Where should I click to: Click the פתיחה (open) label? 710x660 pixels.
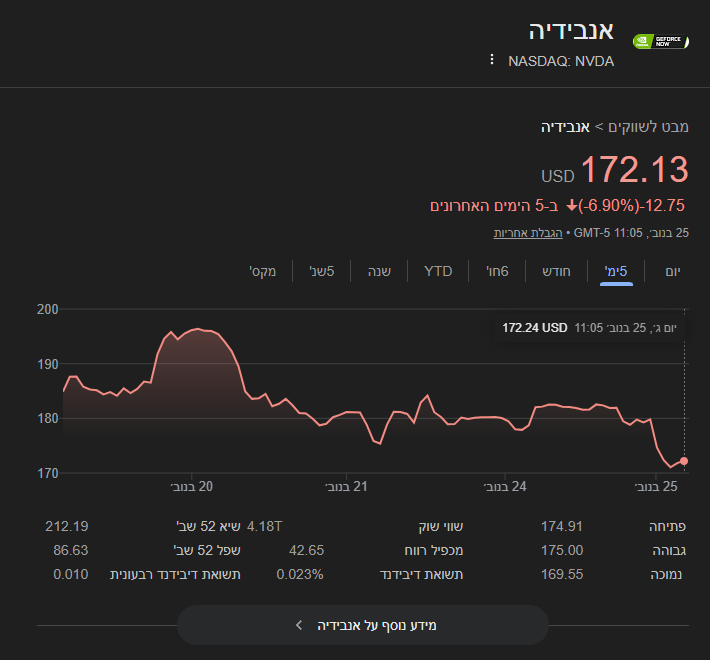tap(667, 526)
